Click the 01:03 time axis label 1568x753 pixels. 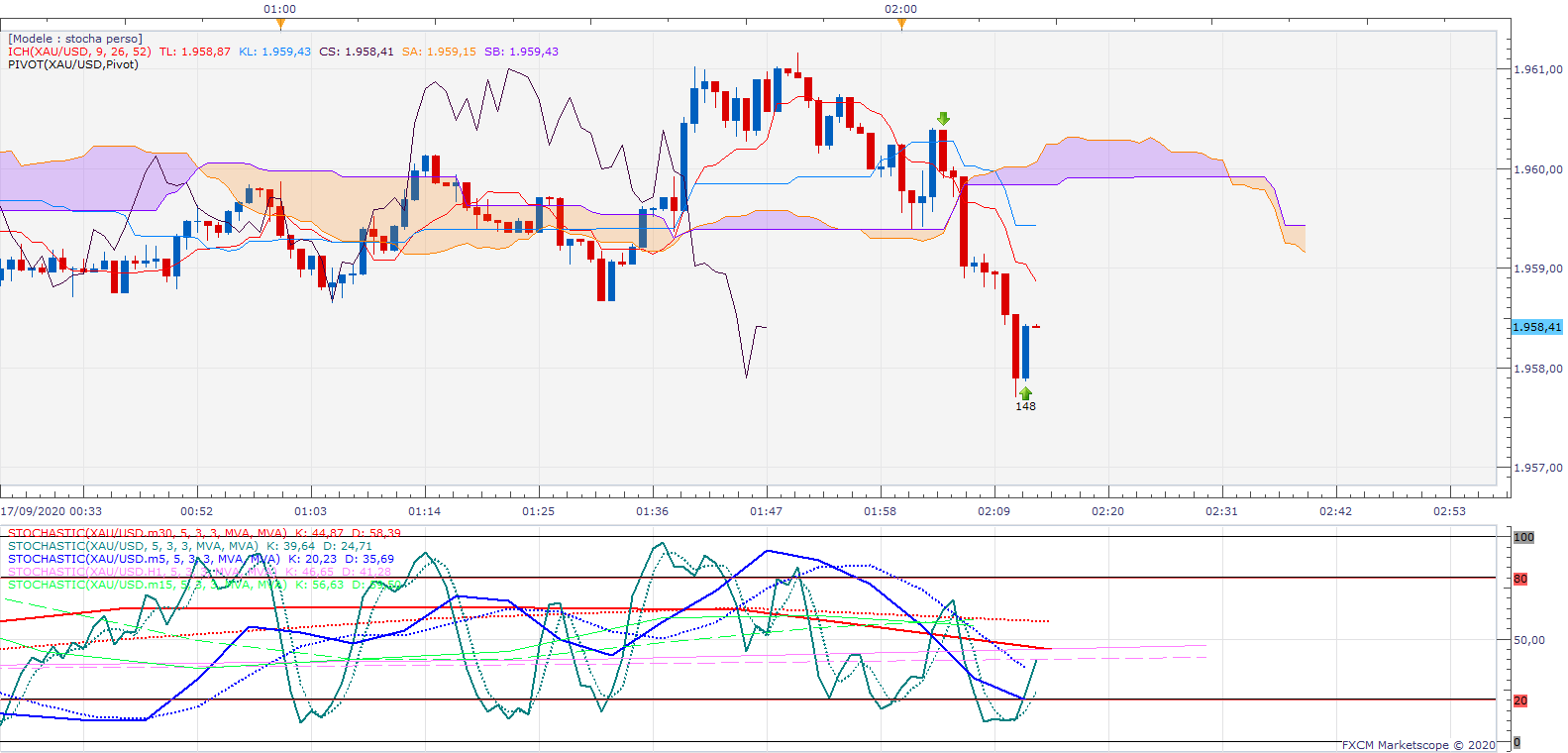tap(311, 511)
